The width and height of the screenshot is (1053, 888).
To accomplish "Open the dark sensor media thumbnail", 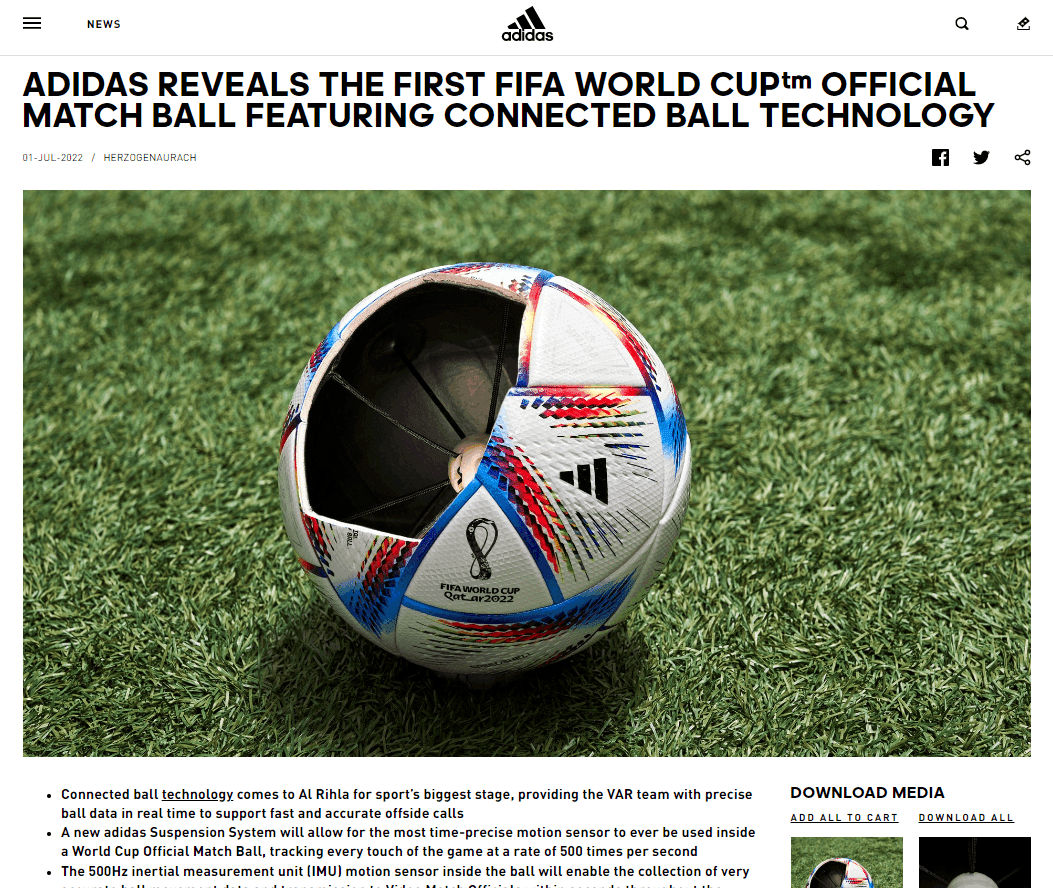I will pos(974,862).
